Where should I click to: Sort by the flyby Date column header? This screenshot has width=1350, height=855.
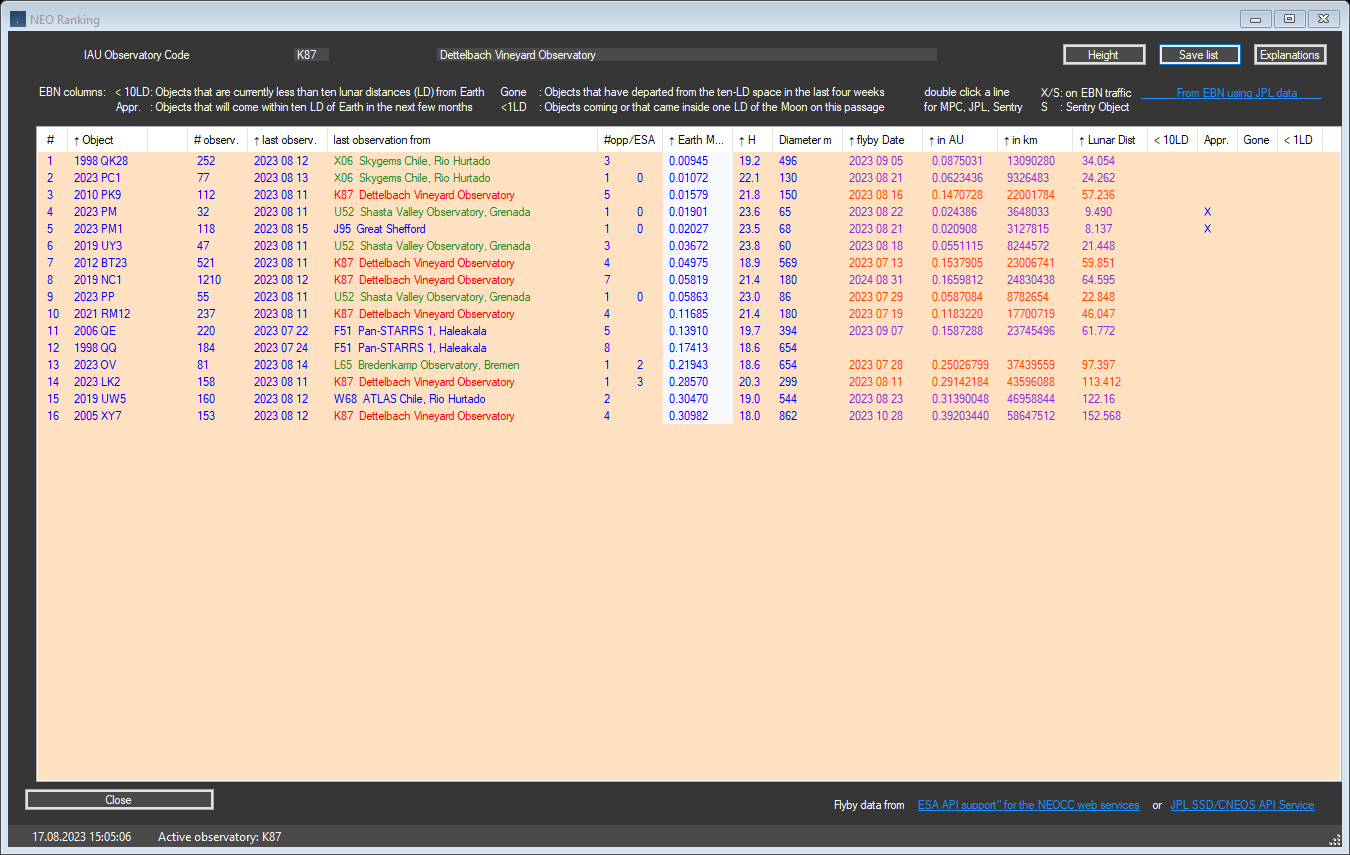(882, 140)
